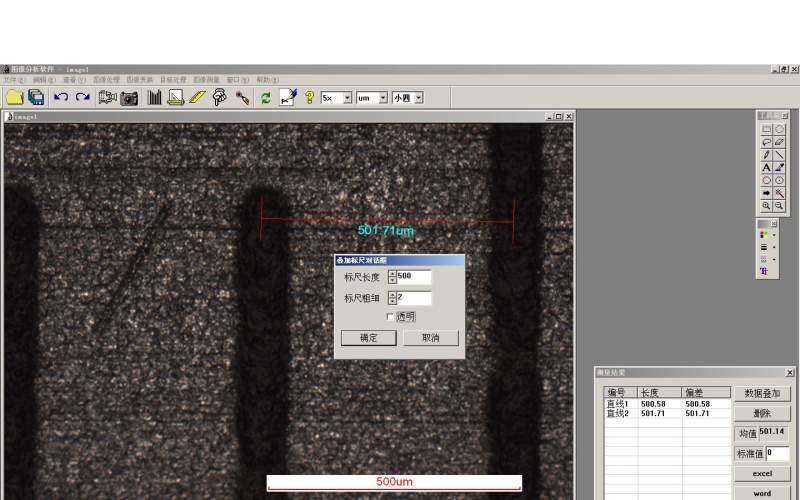This screenshot has height=500, width=800.
Task: Open the text font icon in the style palette
Action: [764, 271]
